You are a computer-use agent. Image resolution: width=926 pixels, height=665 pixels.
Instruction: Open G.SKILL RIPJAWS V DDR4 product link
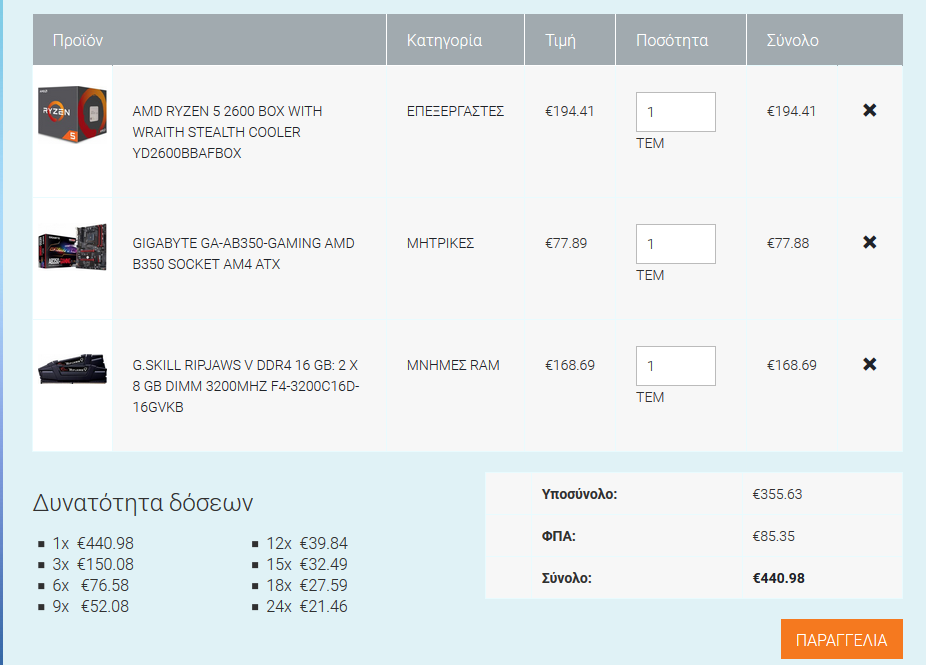pyautogui.click(x=246, y=386)
